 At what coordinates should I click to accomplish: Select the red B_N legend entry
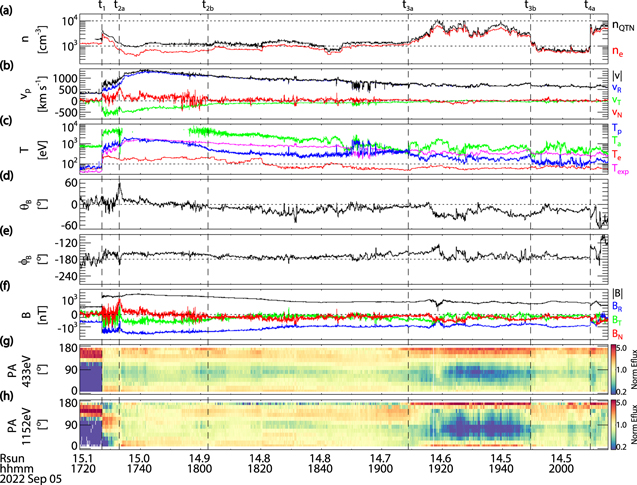(x=619, y=333)
